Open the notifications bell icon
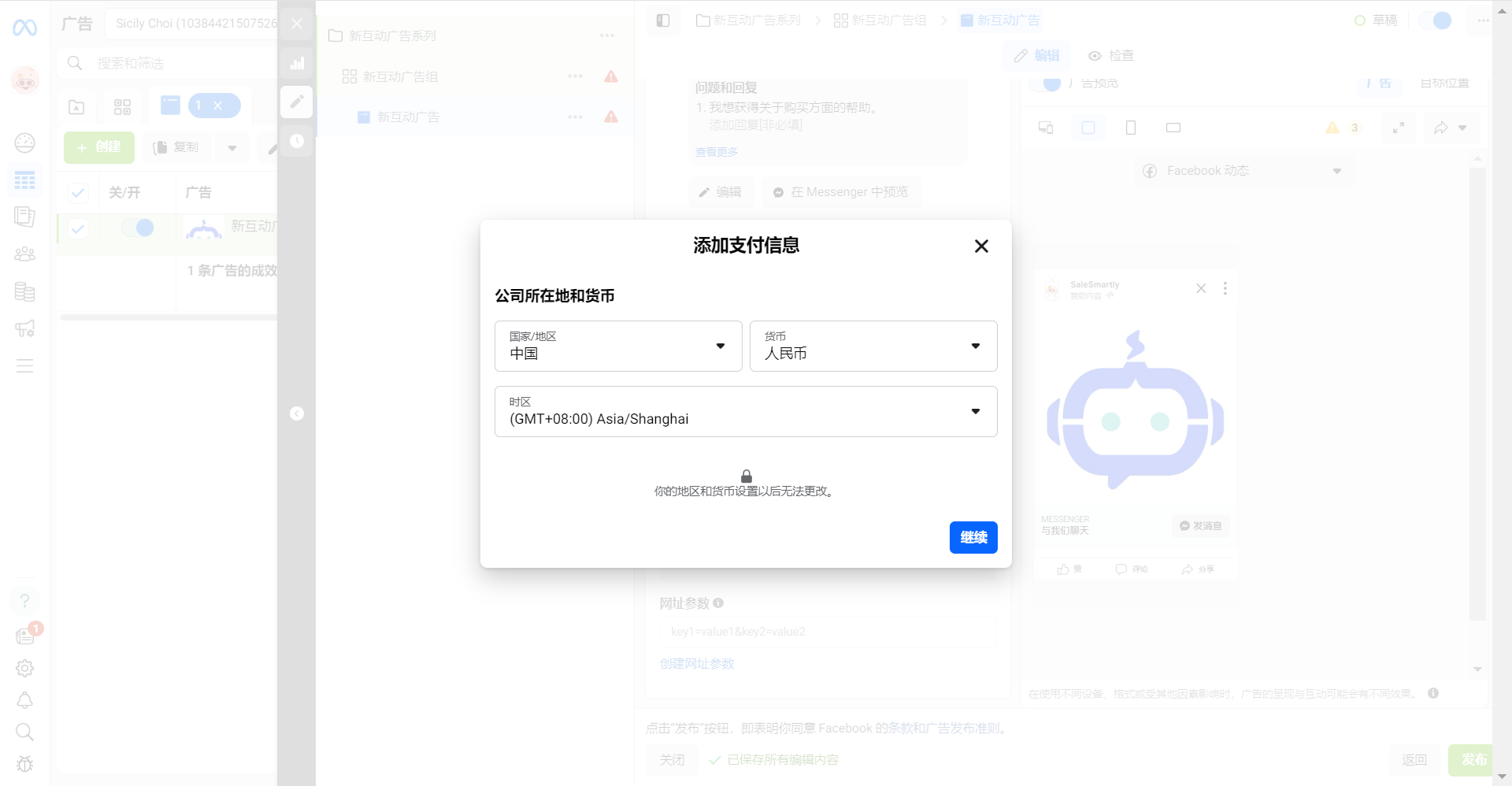Image resolution: width=1512 pixels, height=786 pixels. (24, 700)
